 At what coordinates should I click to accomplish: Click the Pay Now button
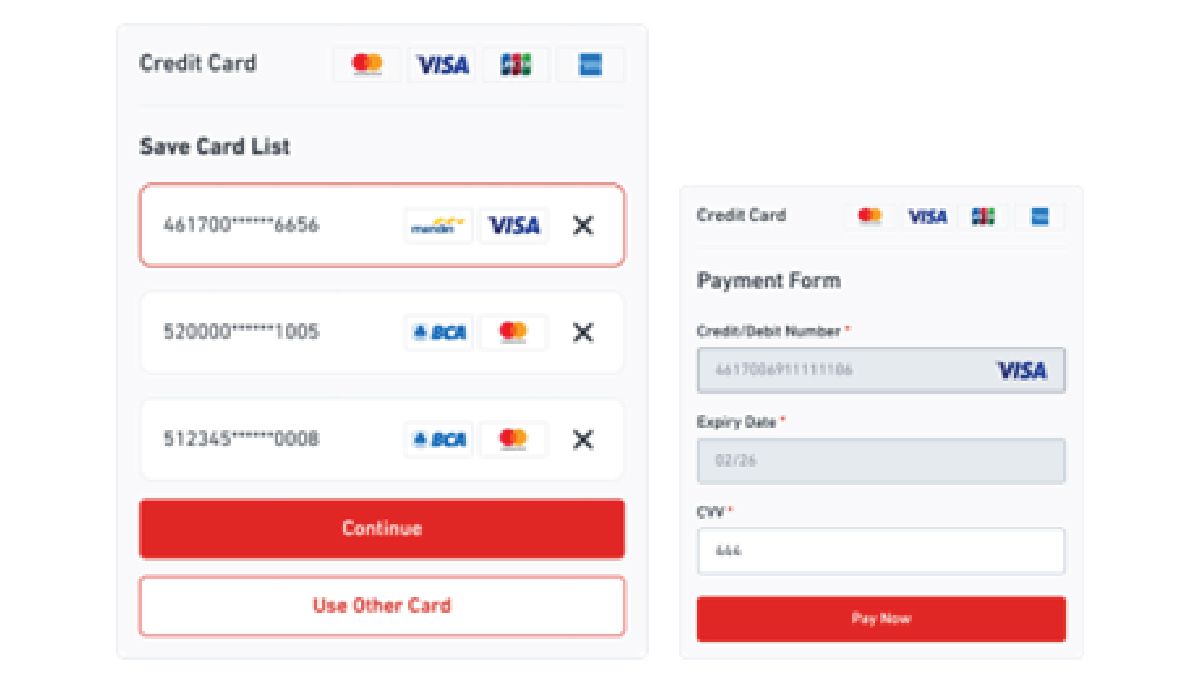pos(881,619)
